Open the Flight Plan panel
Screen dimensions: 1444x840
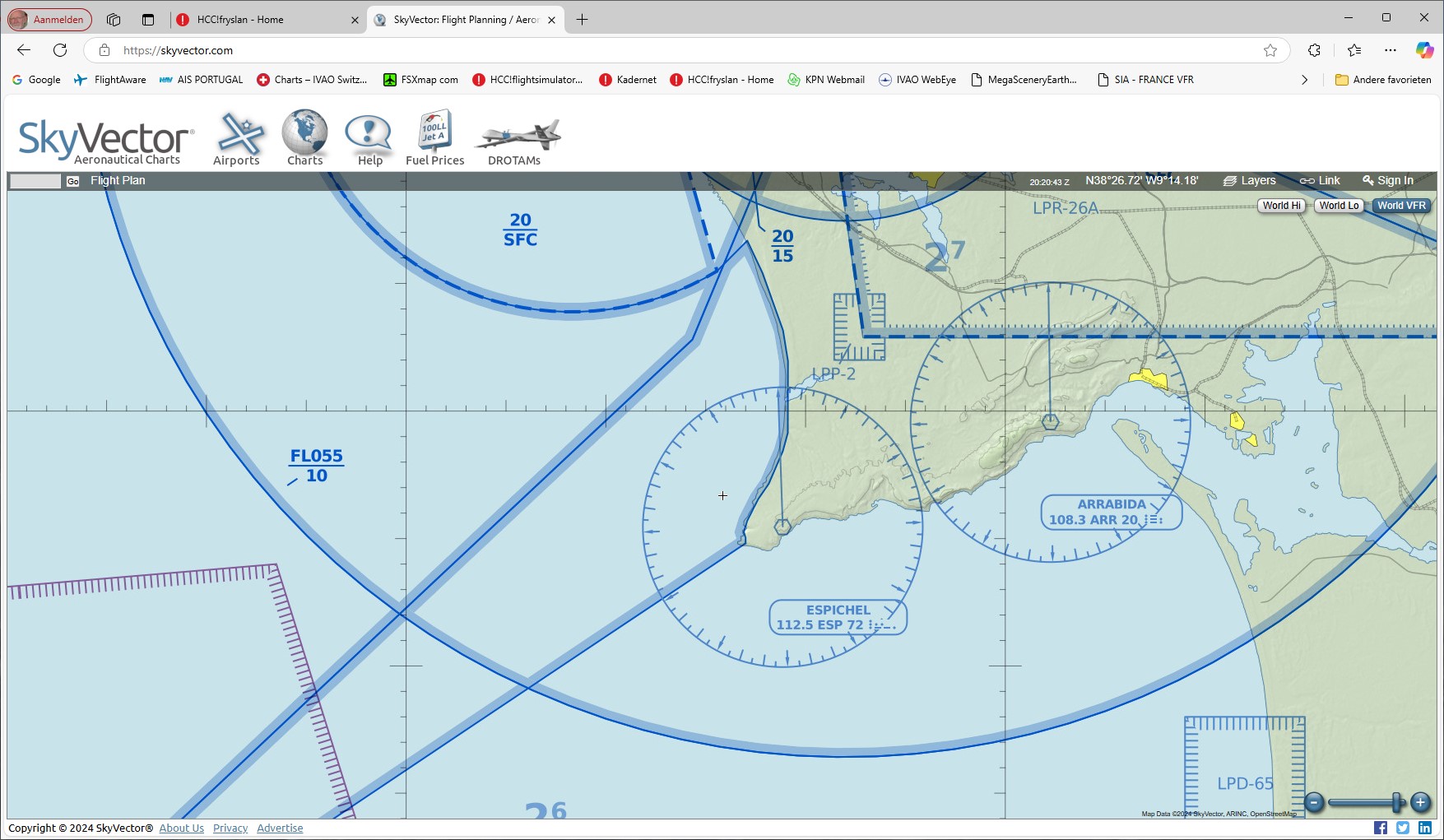click(118, 180)
